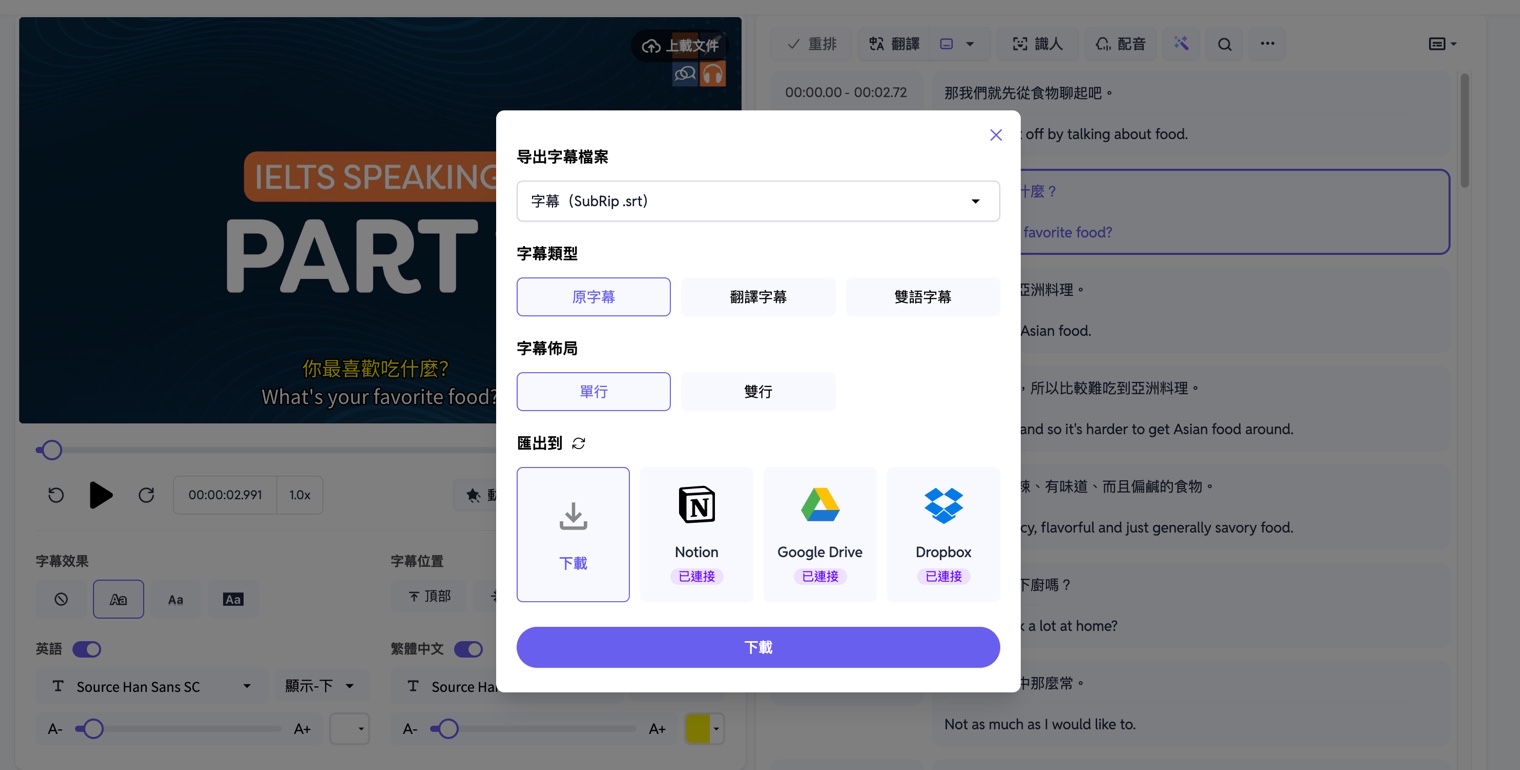The image size is (1520, 770).
Task: Select 翻譯字幕 subtitle type
Action: coord(758,297)
